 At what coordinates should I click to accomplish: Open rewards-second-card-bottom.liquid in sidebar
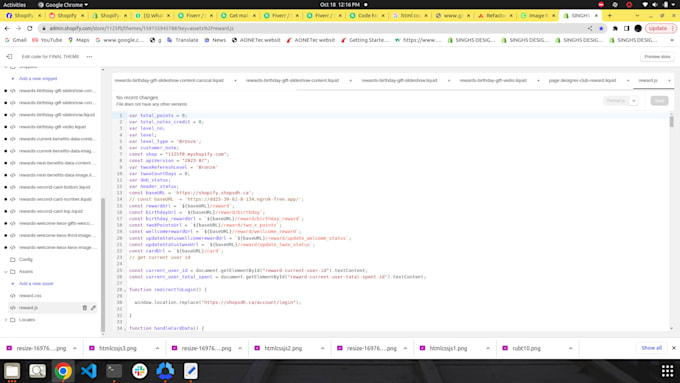55,187
